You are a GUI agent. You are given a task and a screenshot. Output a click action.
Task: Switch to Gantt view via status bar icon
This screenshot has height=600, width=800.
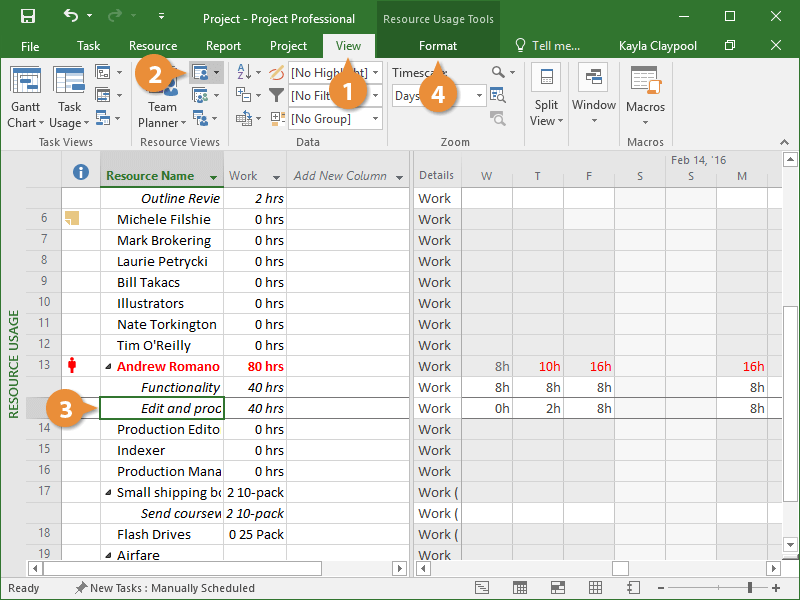point(482,588)
